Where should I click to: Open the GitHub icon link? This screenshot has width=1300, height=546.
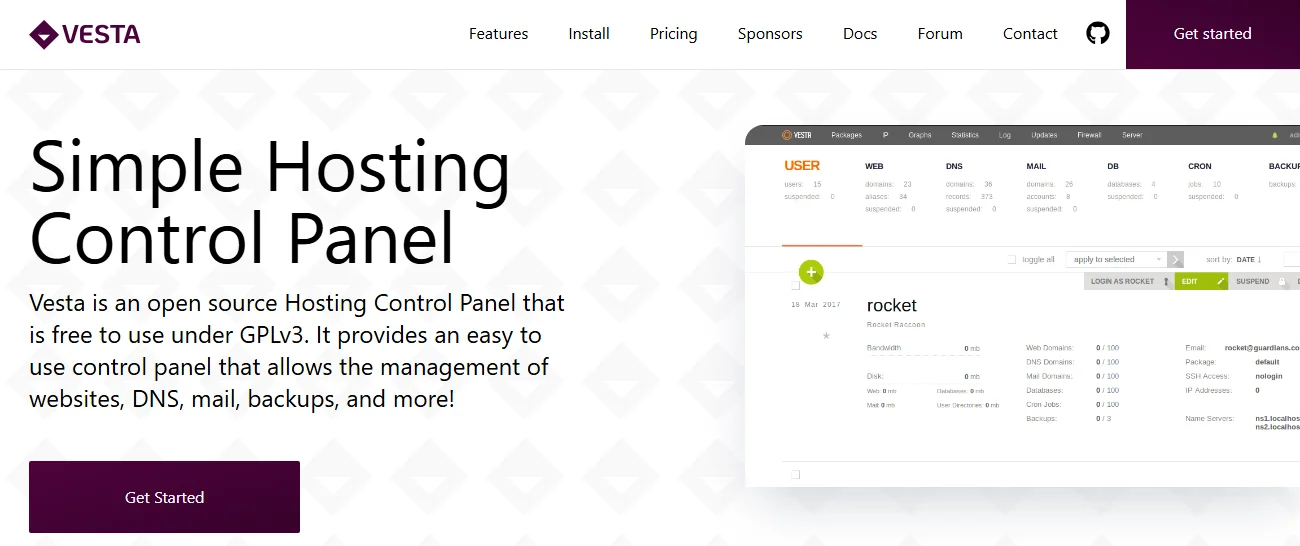tap(1098, 34)
